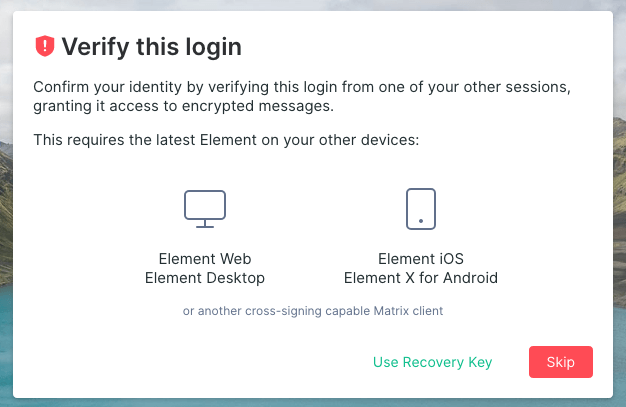Click the home button dot on phone icon
Viewport: 626px width, 407px height.
click(421, 221)
